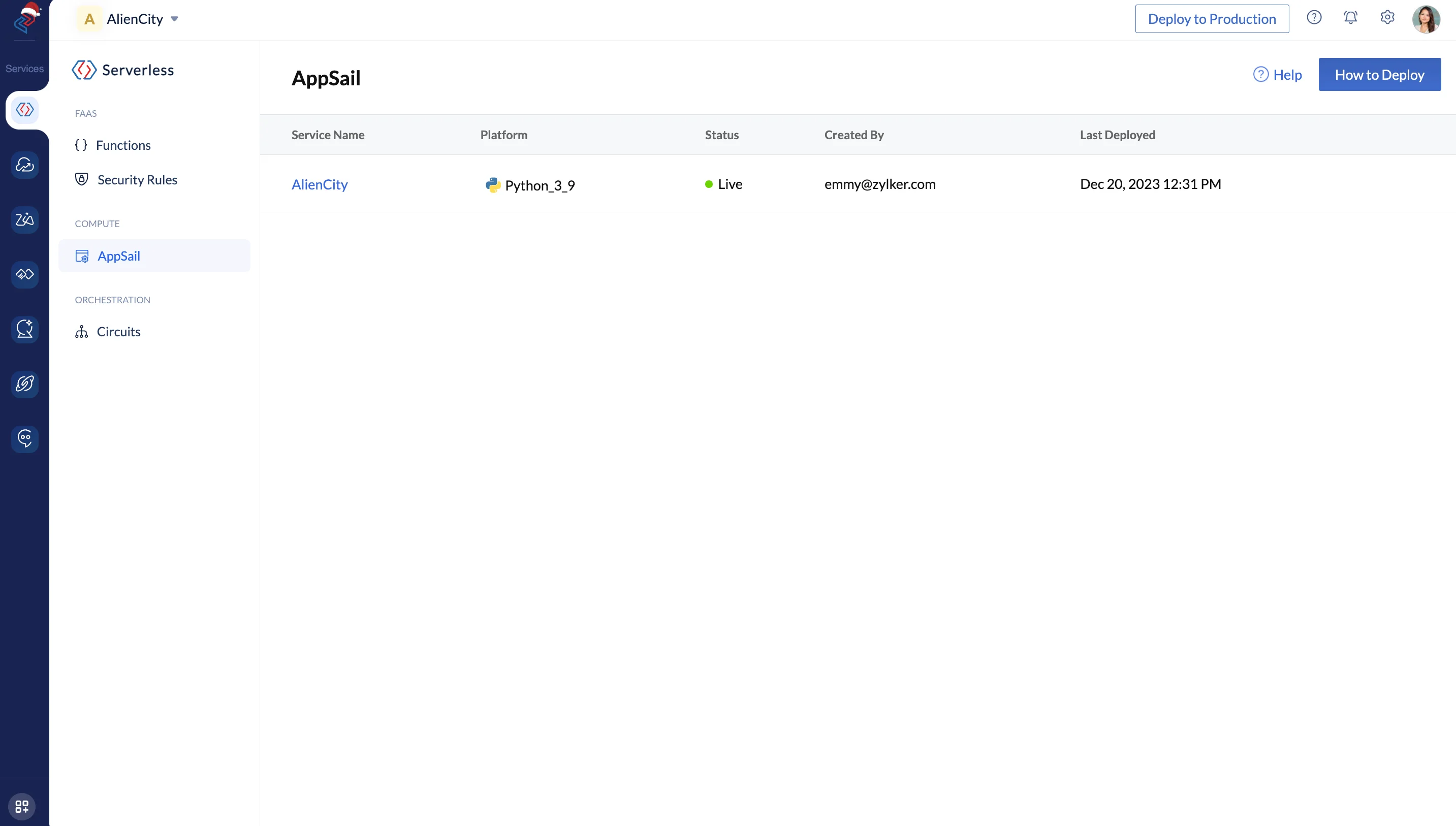Open the settings gear icon
This screenshot has height=826, width=1456.
coord(1387,18)
